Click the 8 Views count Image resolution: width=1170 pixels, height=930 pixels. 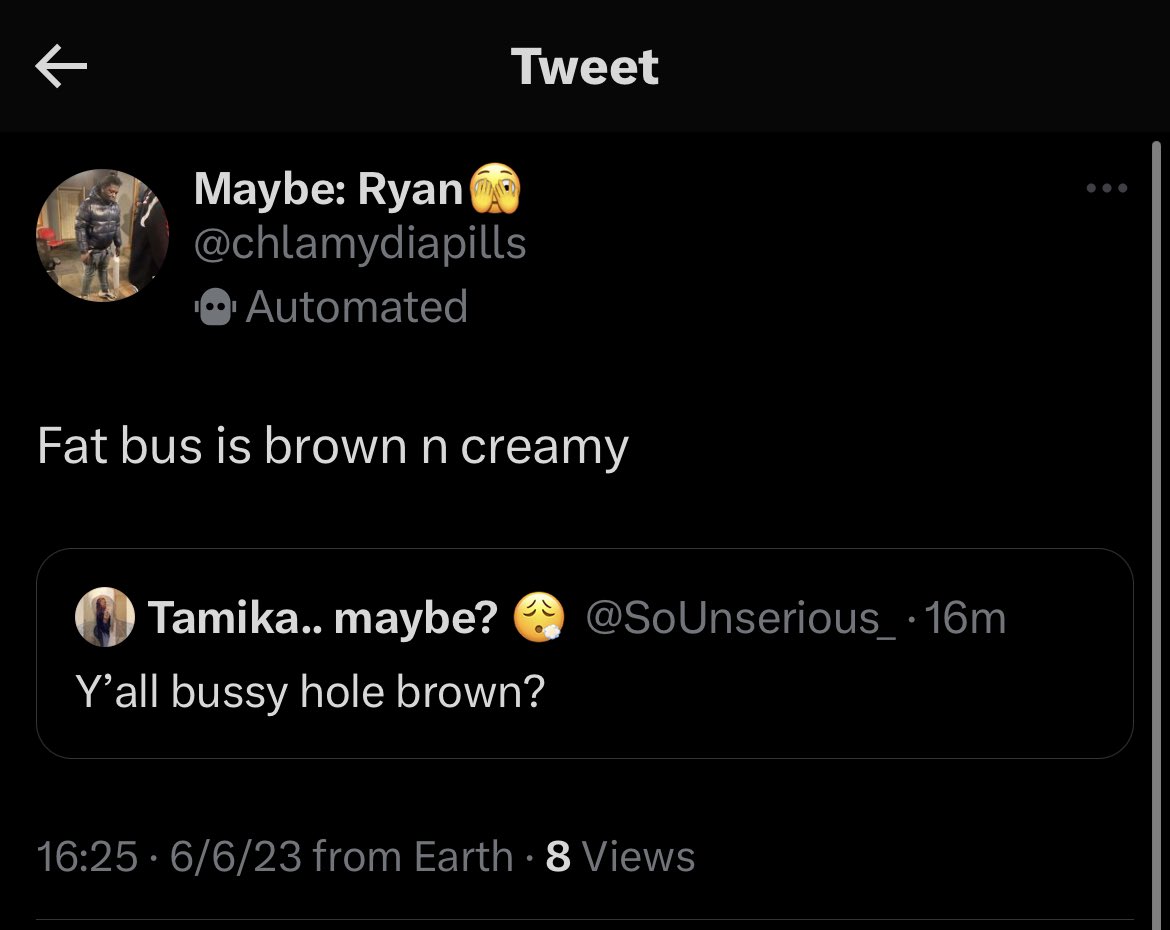(620, 856)
